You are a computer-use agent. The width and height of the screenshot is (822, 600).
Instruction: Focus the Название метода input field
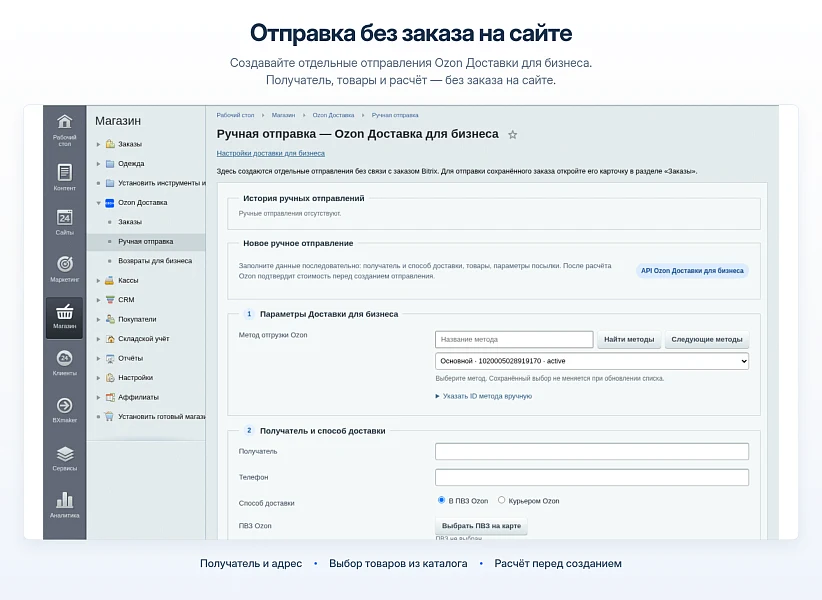pyautogui.click(x=514, y=340)
